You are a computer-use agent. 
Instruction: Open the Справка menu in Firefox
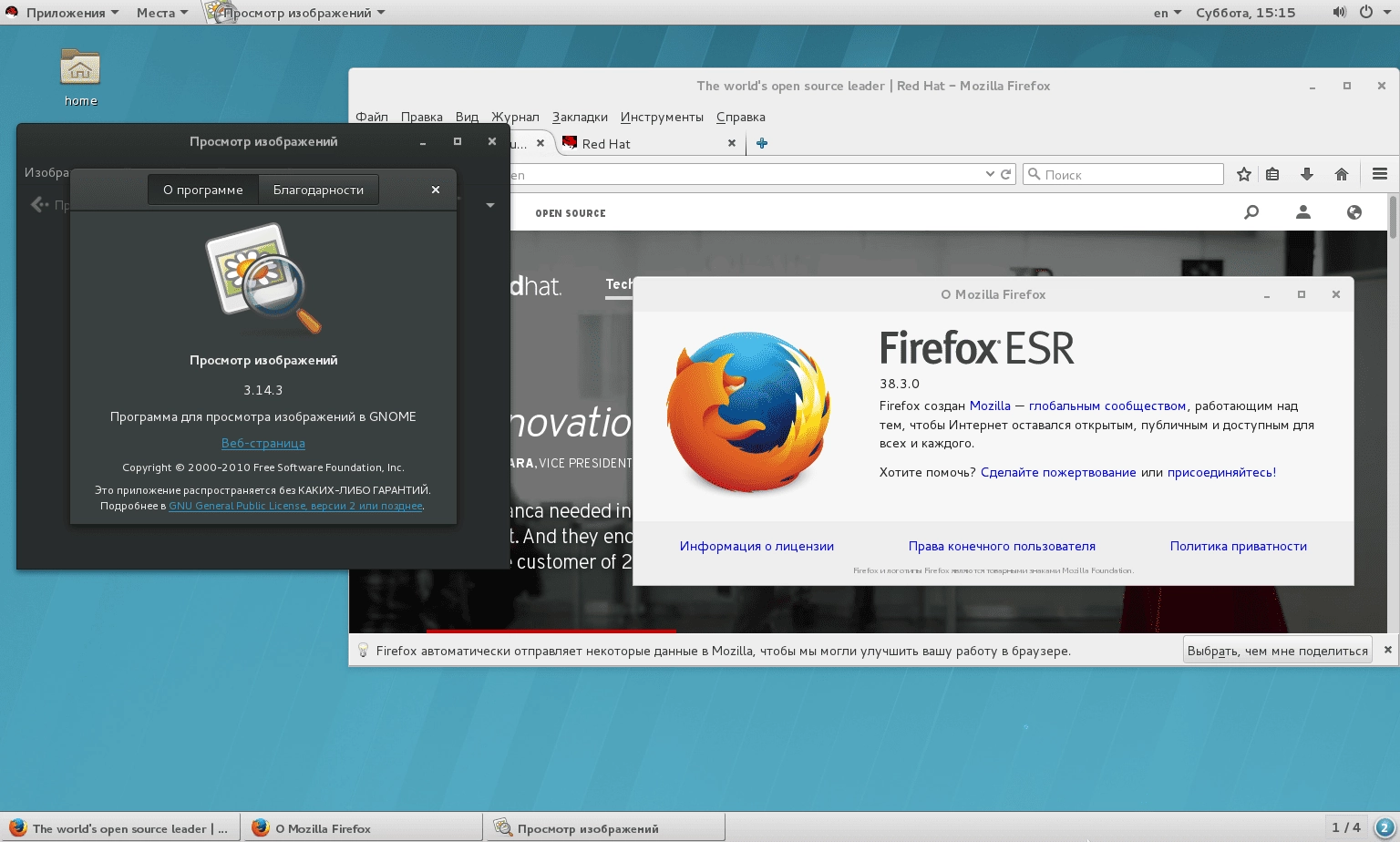click(x=741, y=117)
